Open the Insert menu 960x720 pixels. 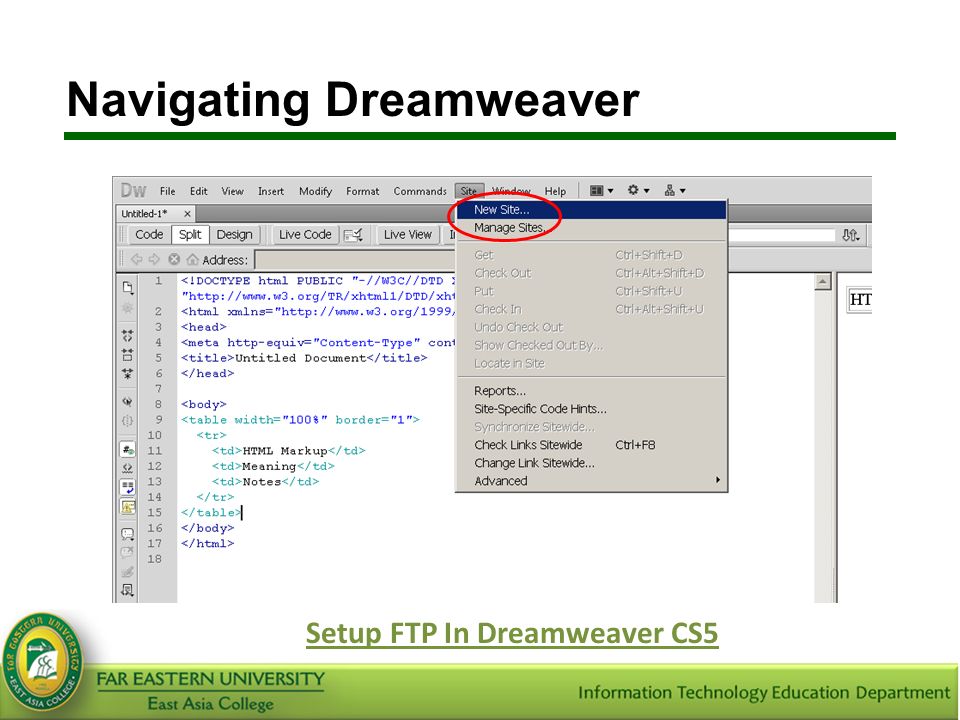[x=271, y=191]
